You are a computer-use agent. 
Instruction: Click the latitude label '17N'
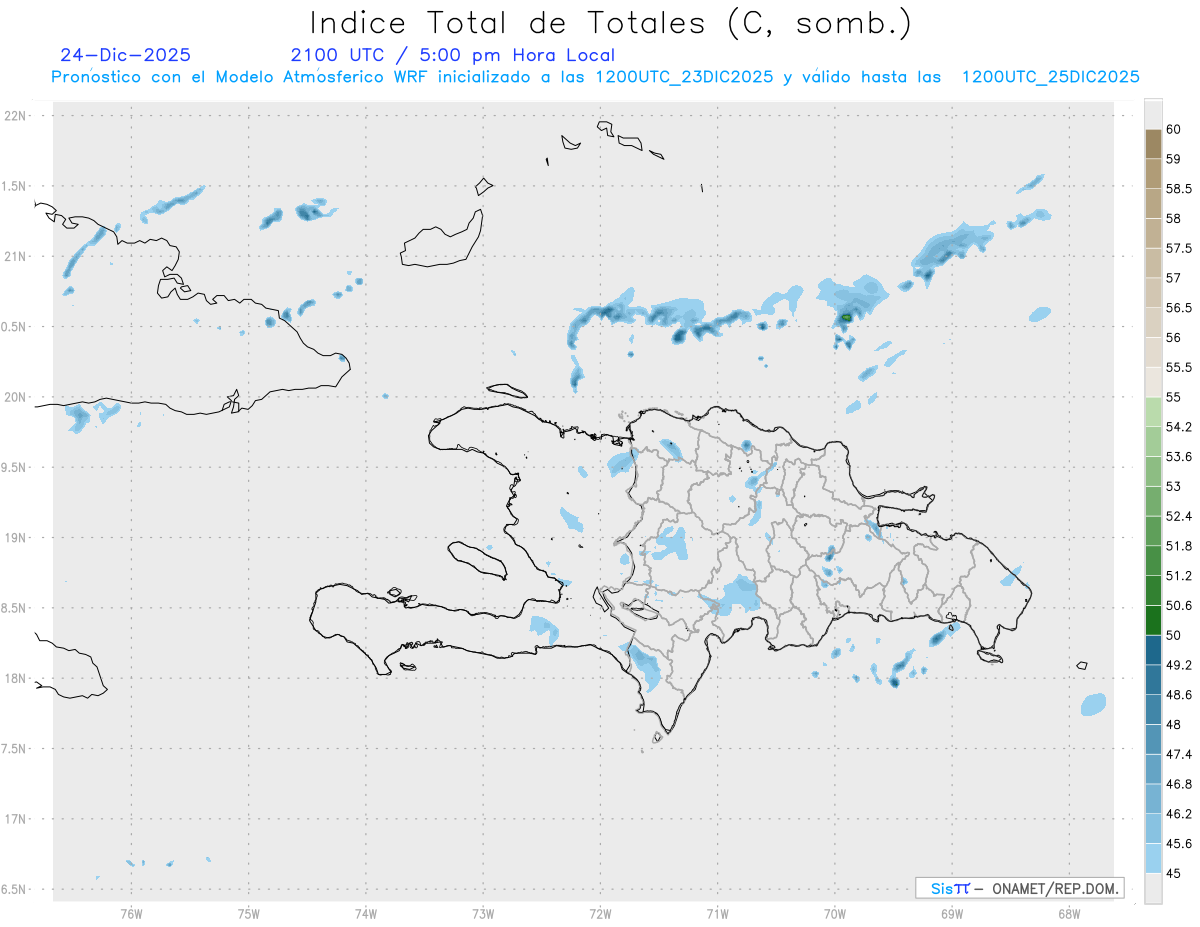16,819
